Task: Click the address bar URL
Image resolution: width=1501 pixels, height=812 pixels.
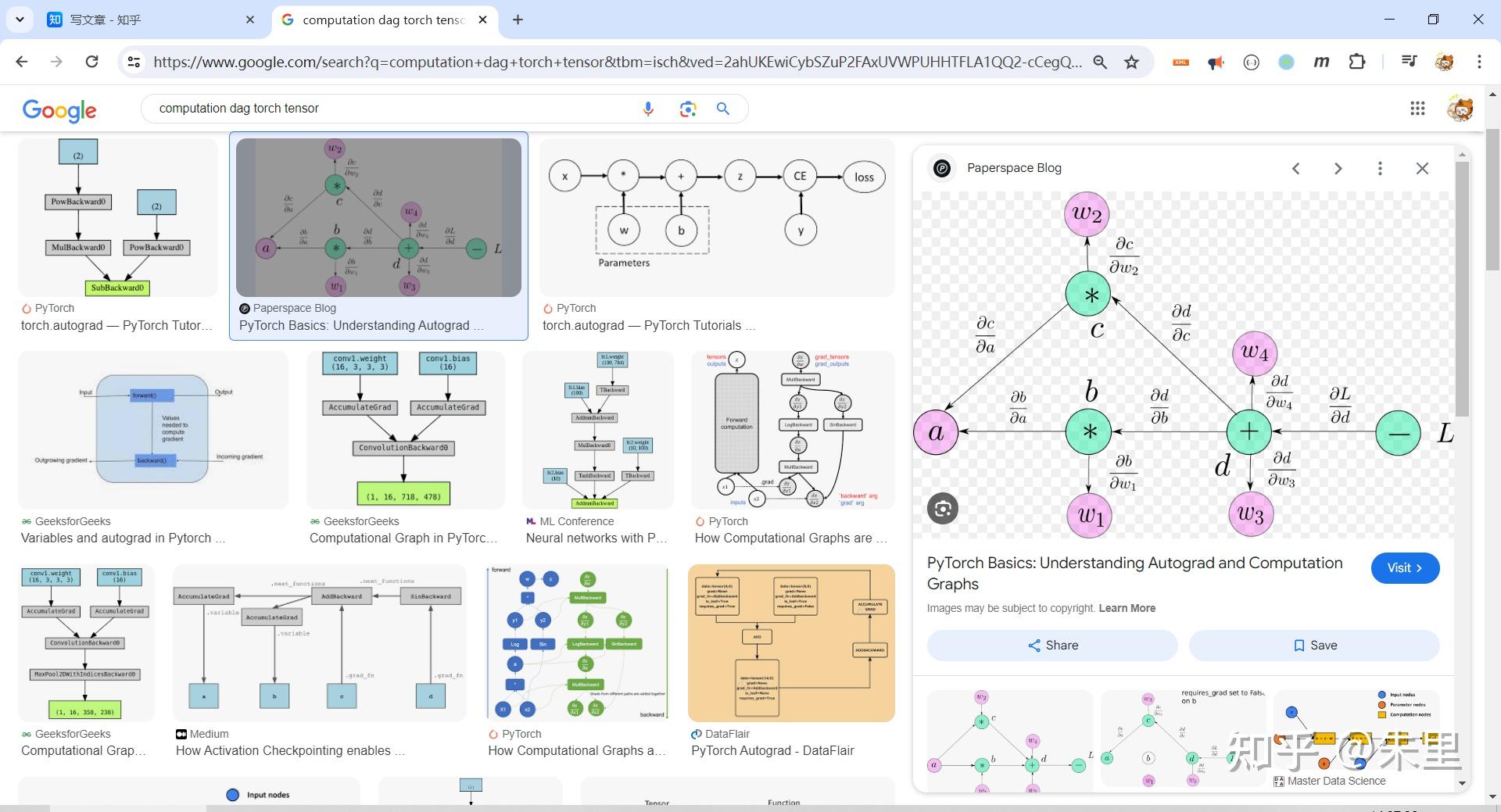Action: tap(618, 62)
